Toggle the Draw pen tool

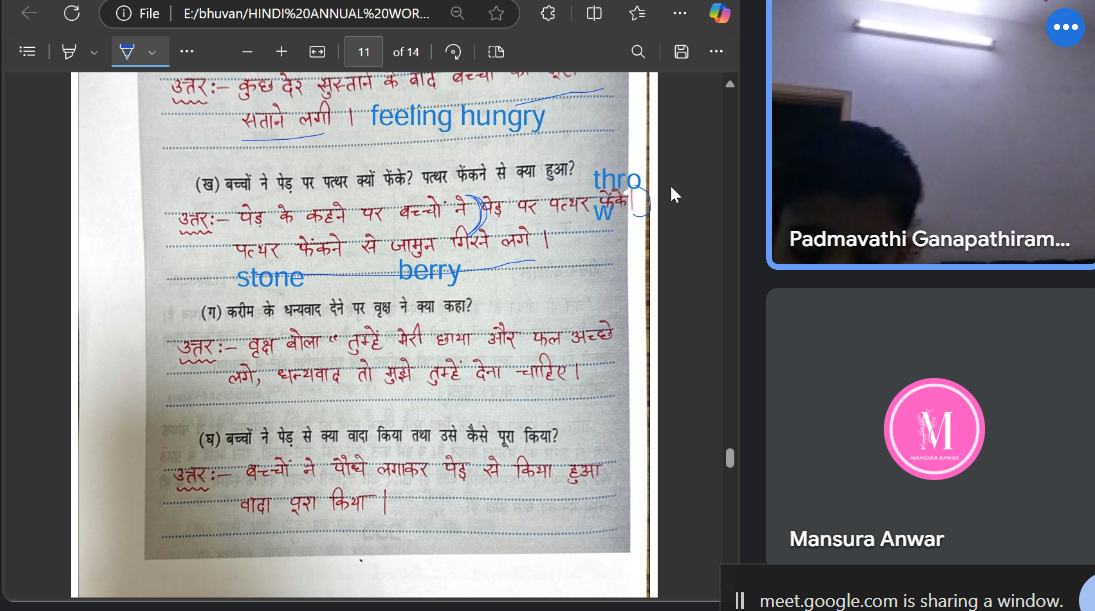tap(127, 51)
